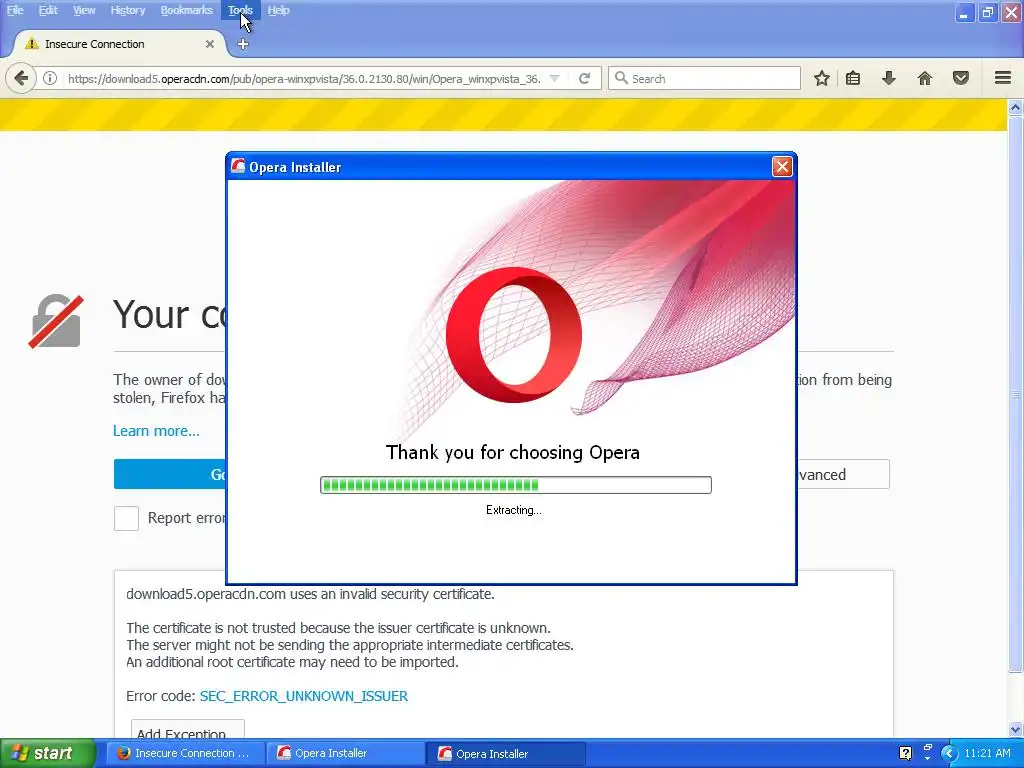Bookmark this page with star icon
The width and height of the screenshot is (1024, 768).
point(822,78)
